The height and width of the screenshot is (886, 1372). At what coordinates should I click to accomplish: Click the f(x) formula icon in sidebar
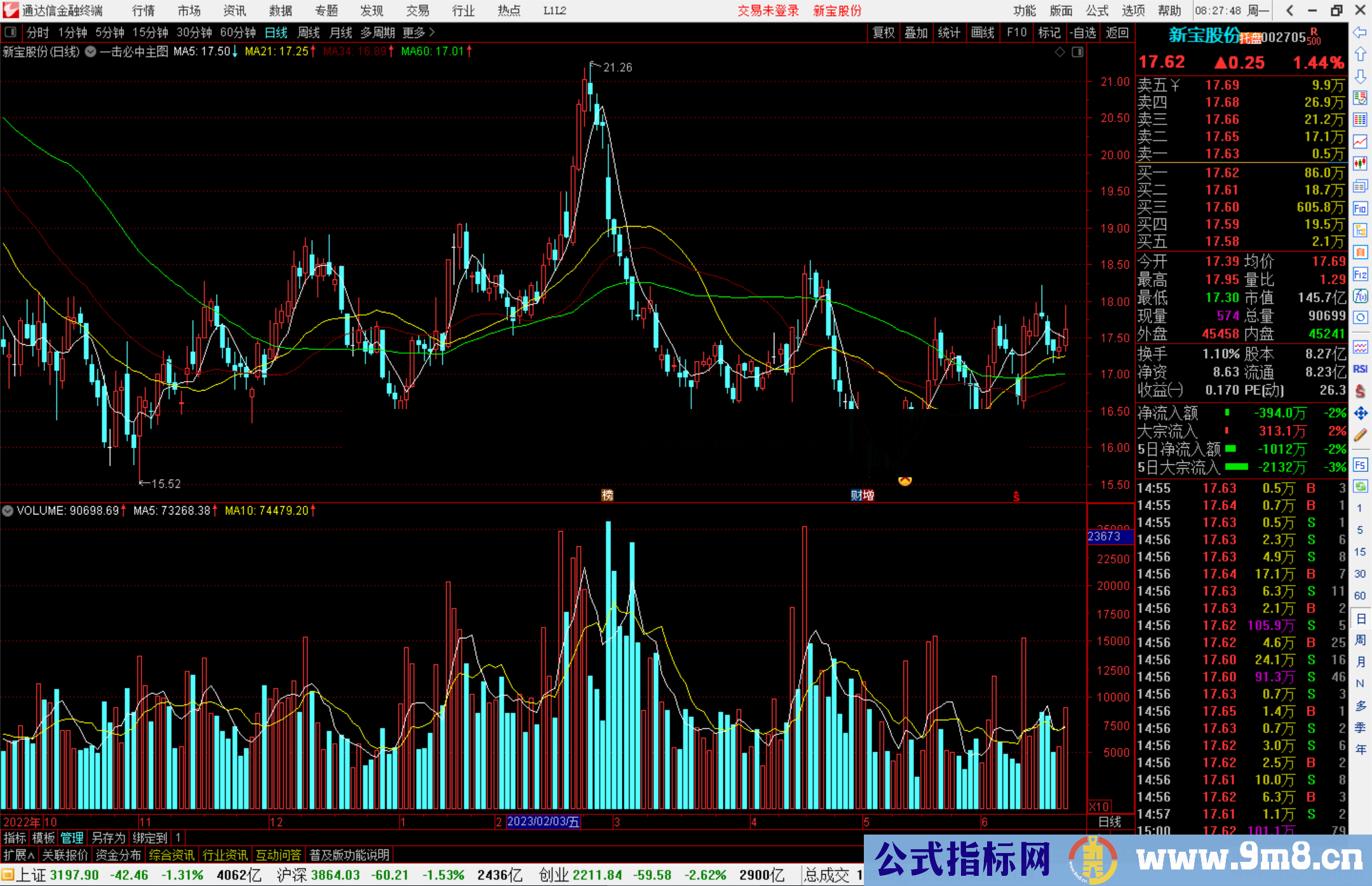point(1360,296)
